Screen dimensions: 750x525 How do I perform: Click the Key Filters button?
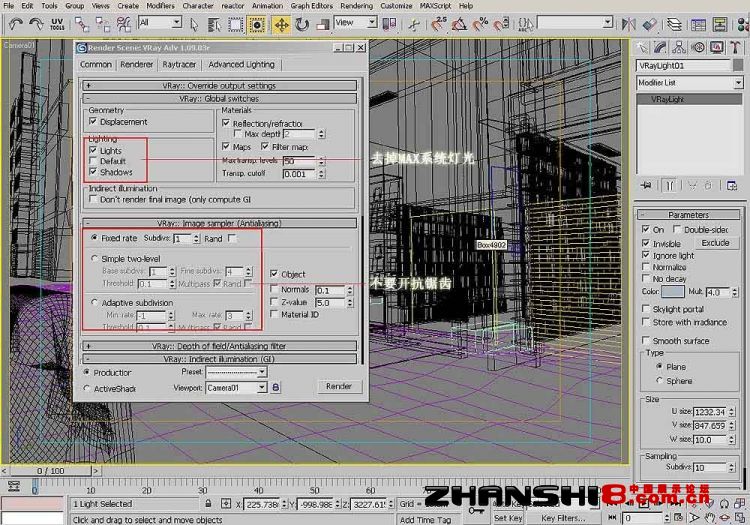click(x=563, y=518)
